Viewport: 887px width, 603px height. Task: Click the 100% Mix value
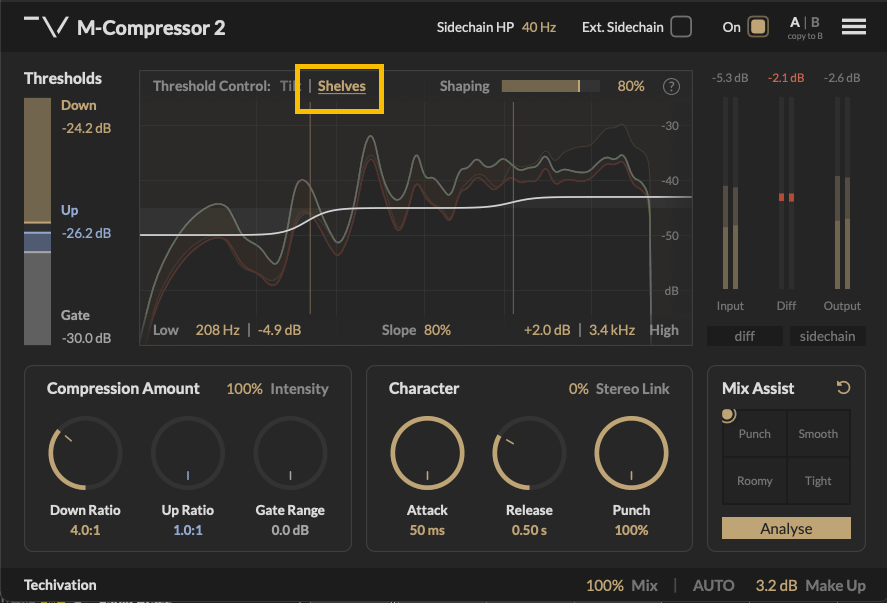(x=605, y=585)
